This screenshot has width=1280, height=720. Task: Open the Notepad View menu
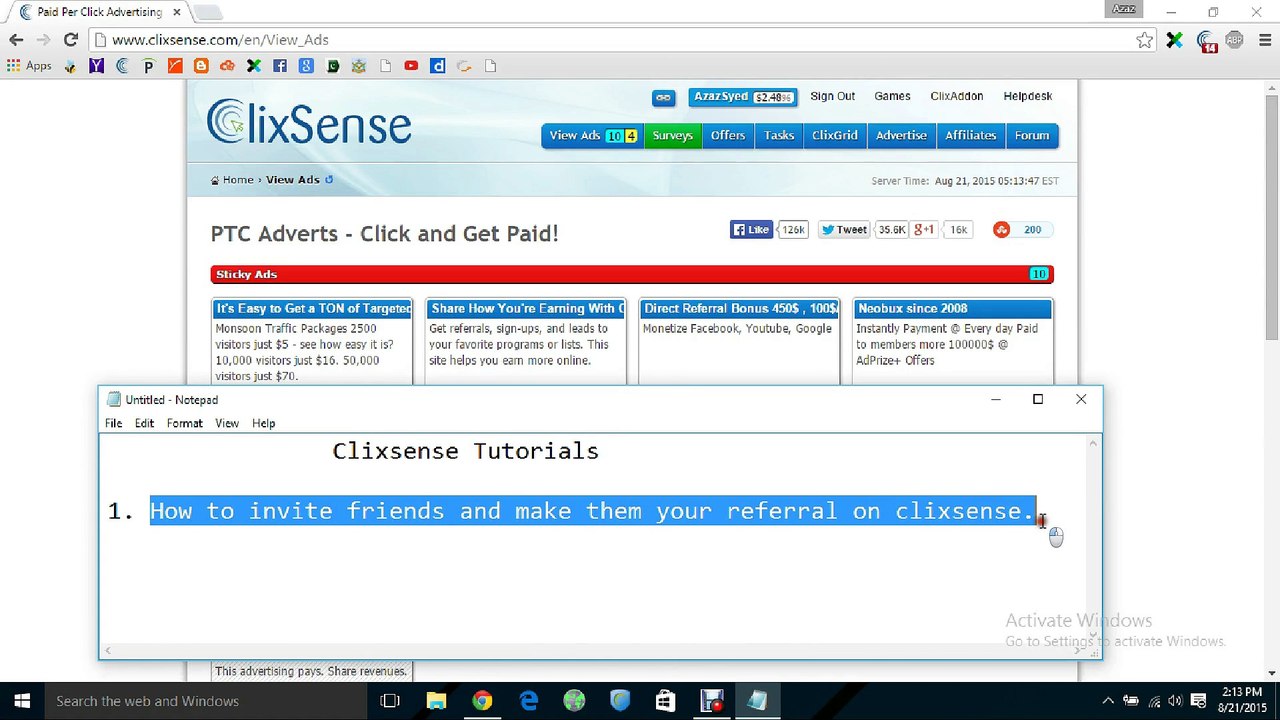(x=227, y=423)
